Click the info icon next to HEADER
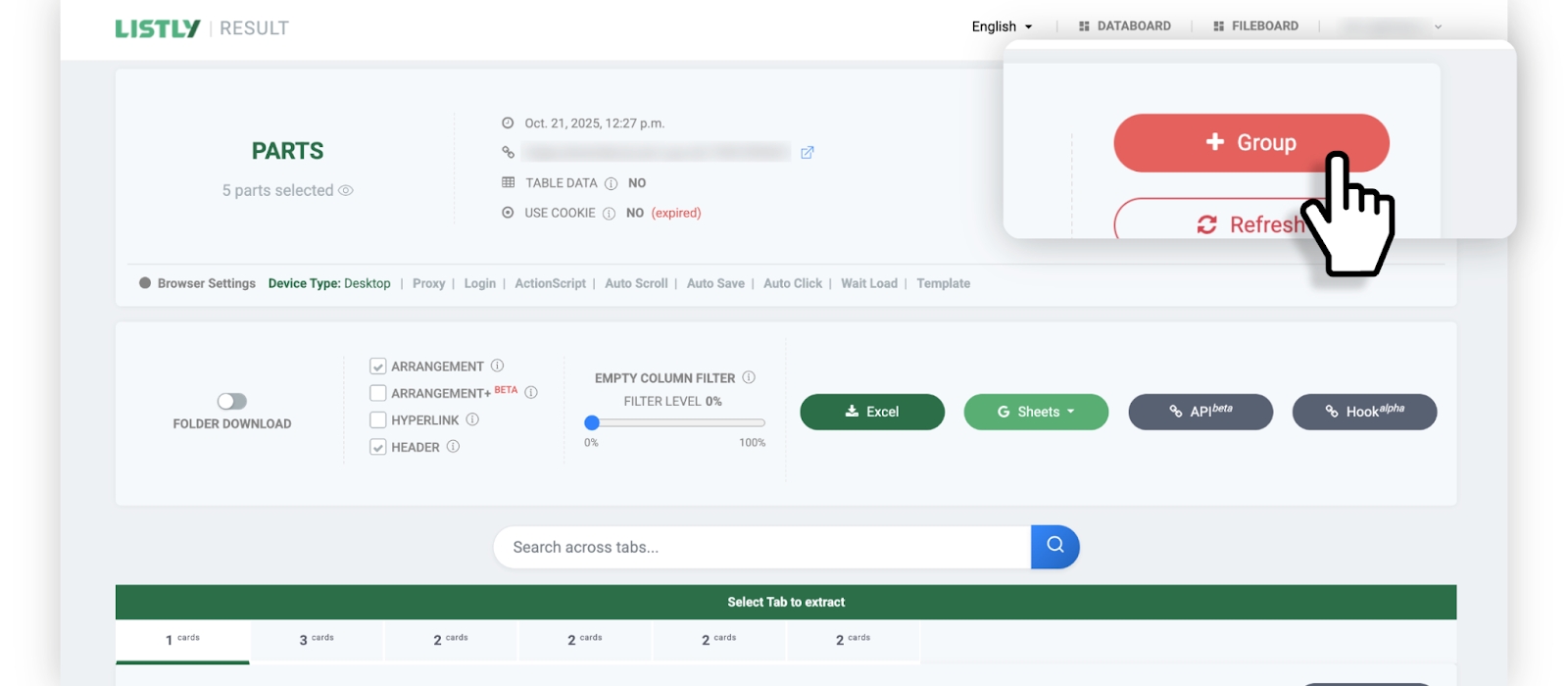The height and width of the screenshot is (686, 1568). [x=453, y=447]
